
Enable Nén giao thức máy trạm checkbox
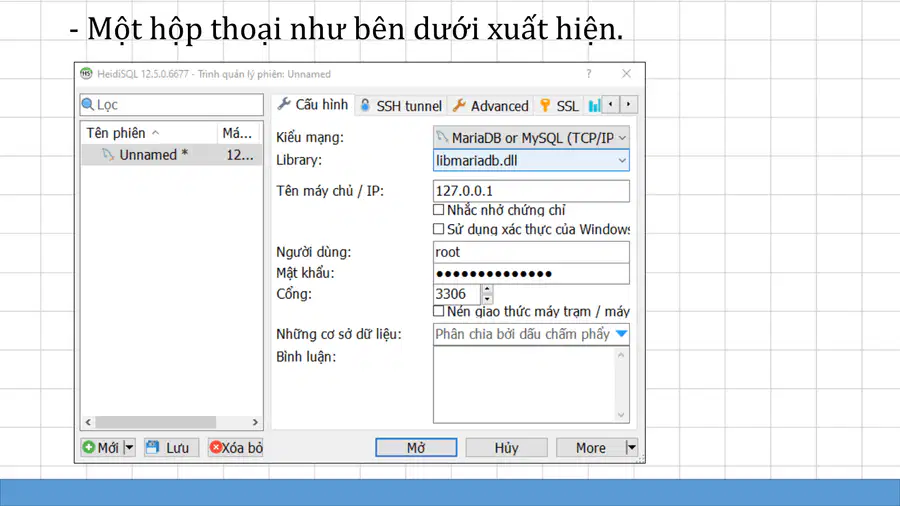[439, 311]
